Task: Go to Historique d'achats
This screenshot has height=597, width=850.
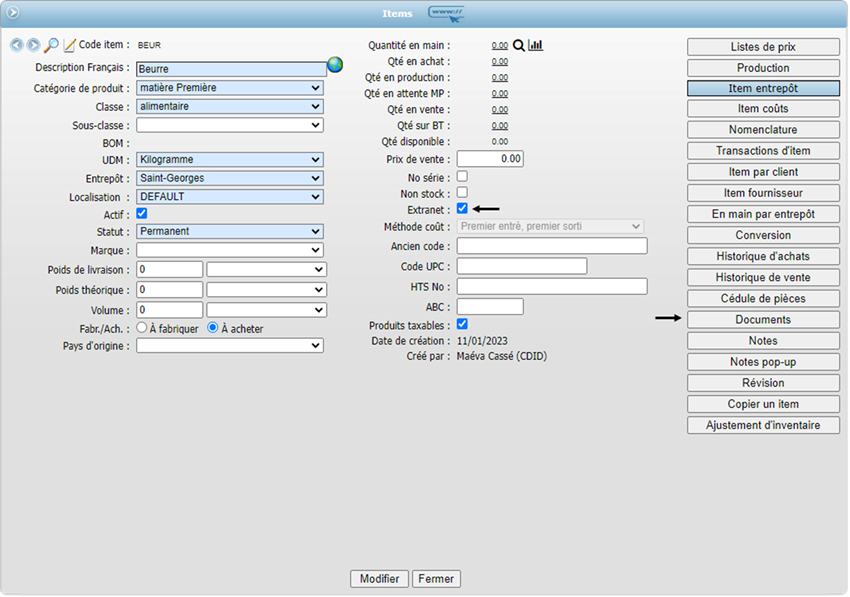Action: (763, 257)
